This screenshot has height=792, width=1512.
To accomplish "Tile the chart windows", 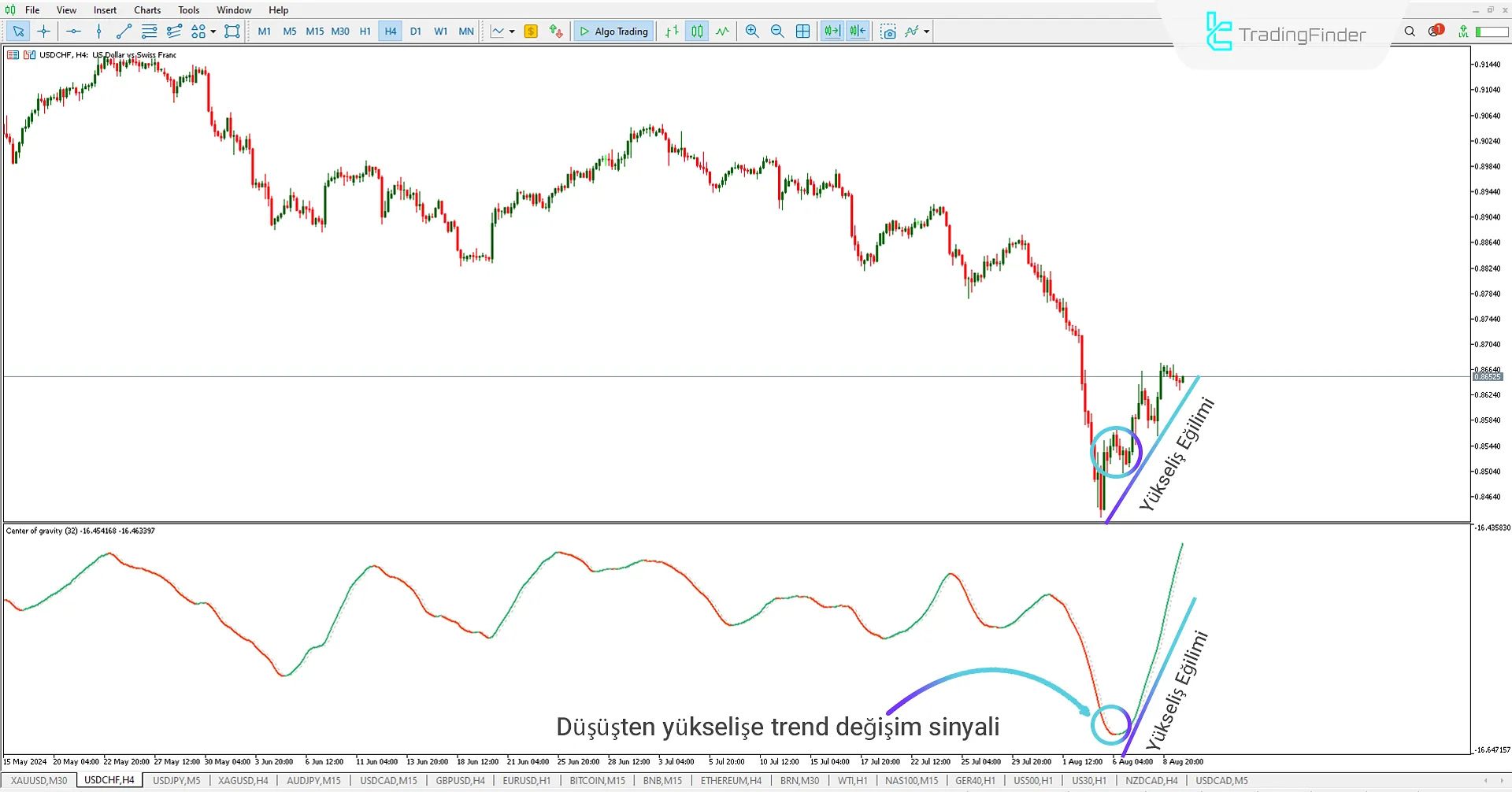I will pos(802,31).
